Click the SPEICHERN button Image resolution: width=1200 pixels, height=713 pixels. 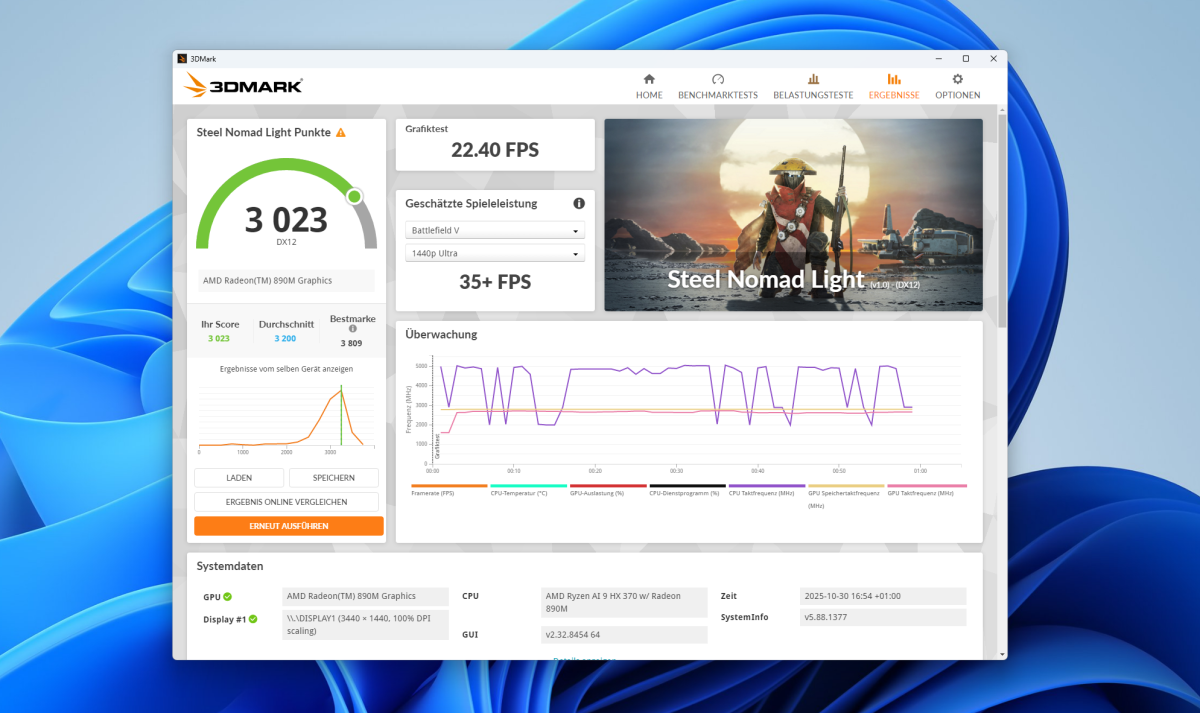[333, 478]
